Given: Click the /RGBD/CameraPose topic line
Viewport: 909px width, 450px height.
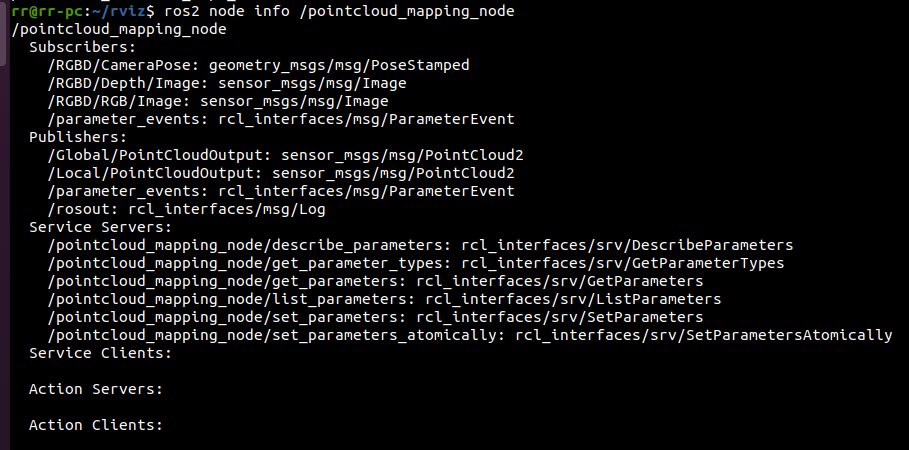Looking at the screenshot, I should [x=258, y=65].
